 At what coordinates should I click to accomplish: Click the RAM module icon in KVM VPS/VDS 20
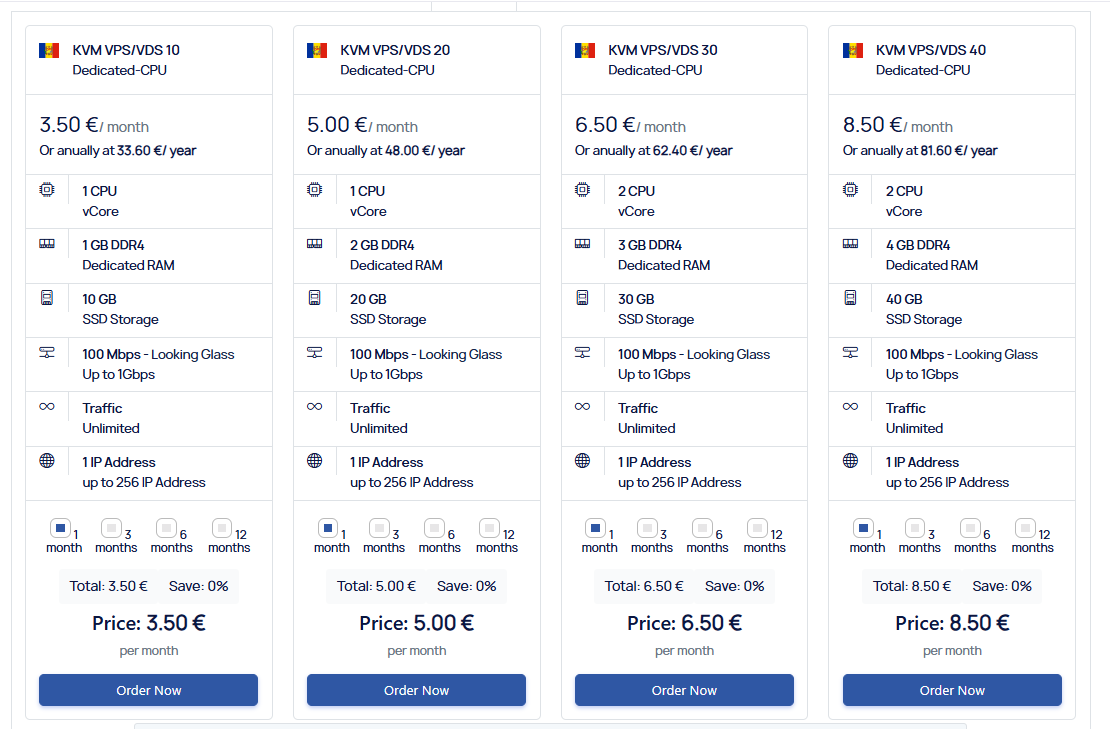click(314, 243)
